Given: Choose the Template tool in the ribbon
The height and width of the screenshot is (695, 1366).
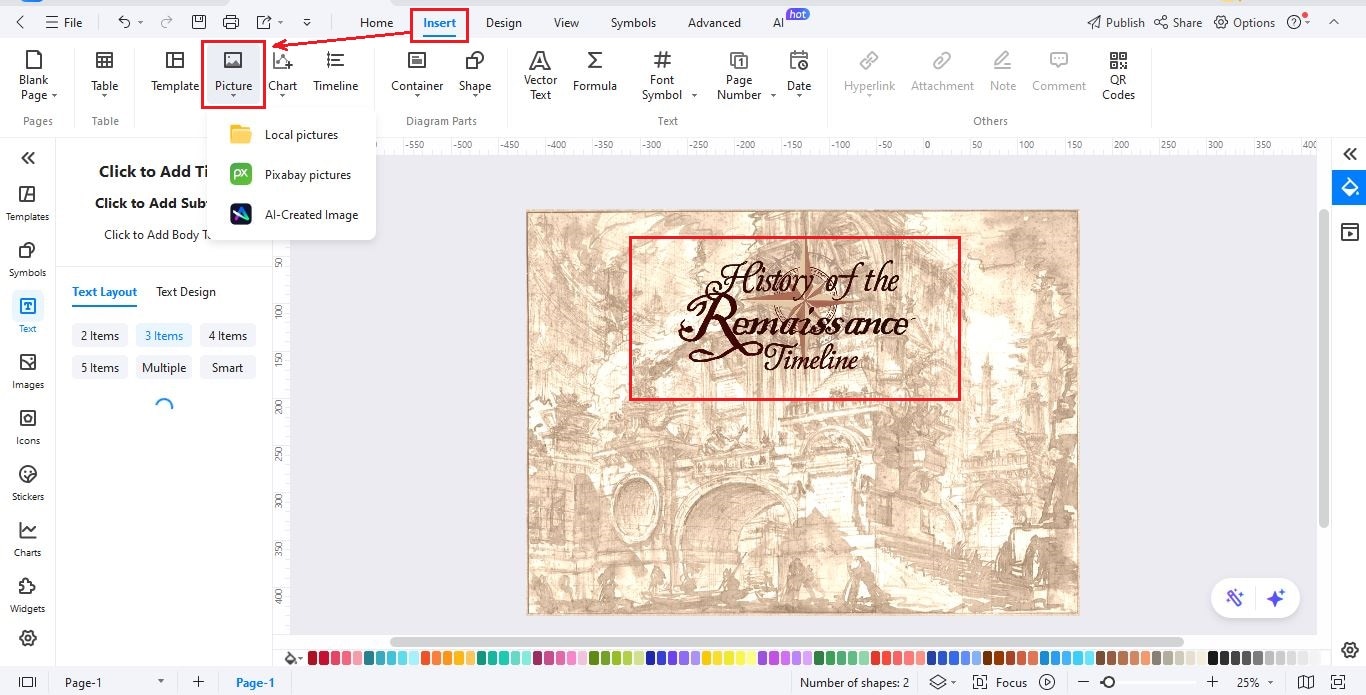Looking at the screenshot, I should [175, 73].
